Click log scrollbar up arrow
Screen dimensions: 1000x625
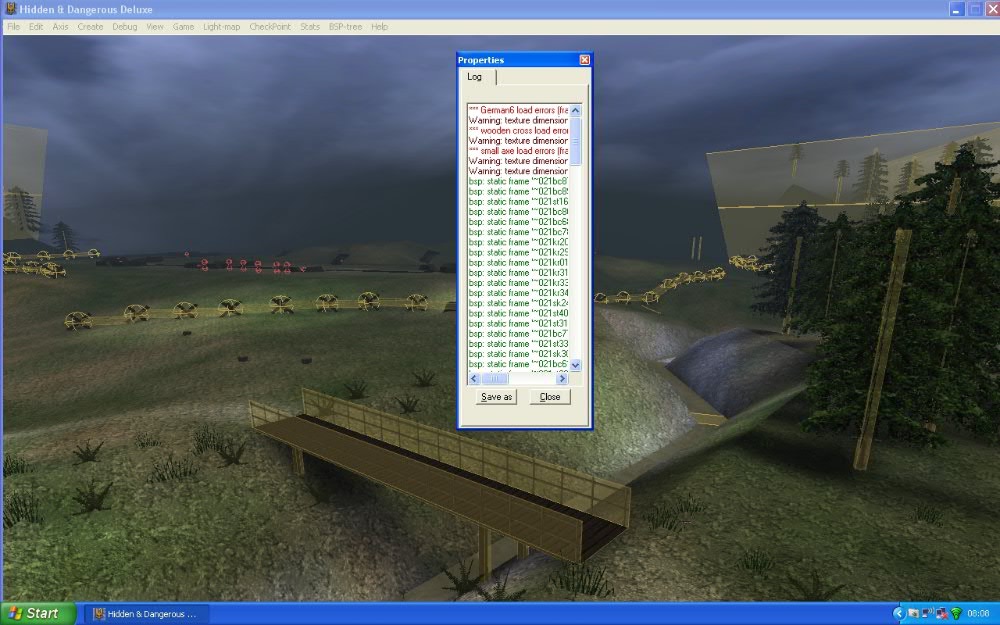575,110
